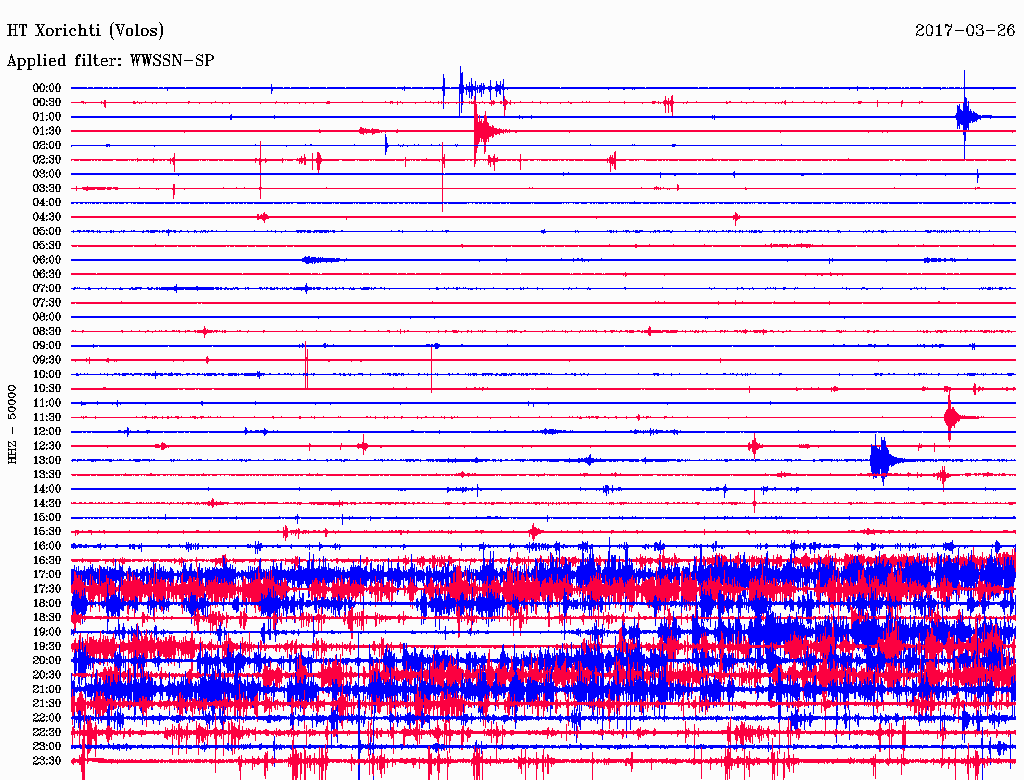This screenshot has height=780, width=1024.
Task: Select the 11:30 time row label
Action: [47, 417]
